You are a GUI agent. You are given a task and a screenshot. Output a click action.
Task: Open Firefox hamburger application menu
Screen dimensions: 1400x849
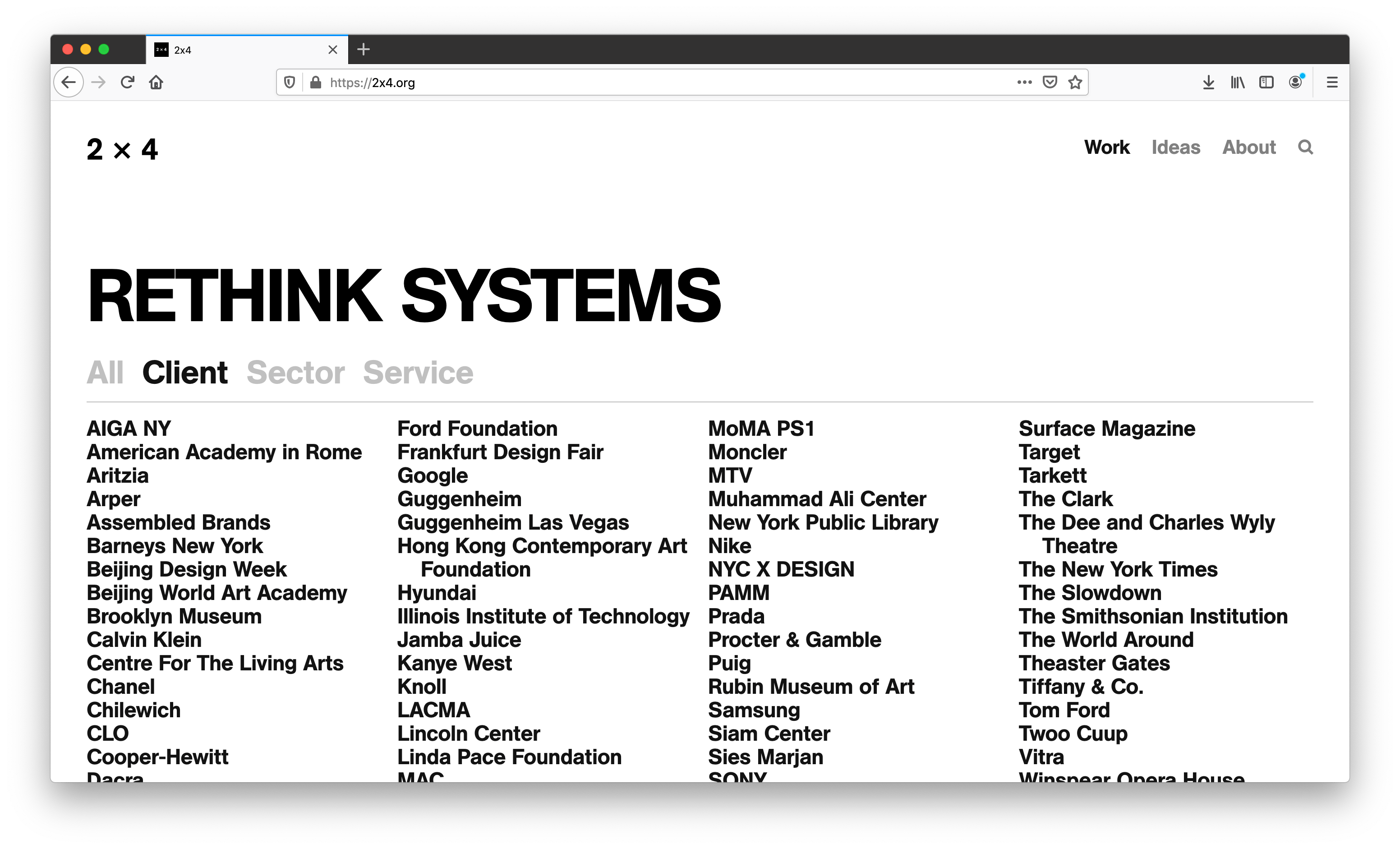(x=1332, y=83)
